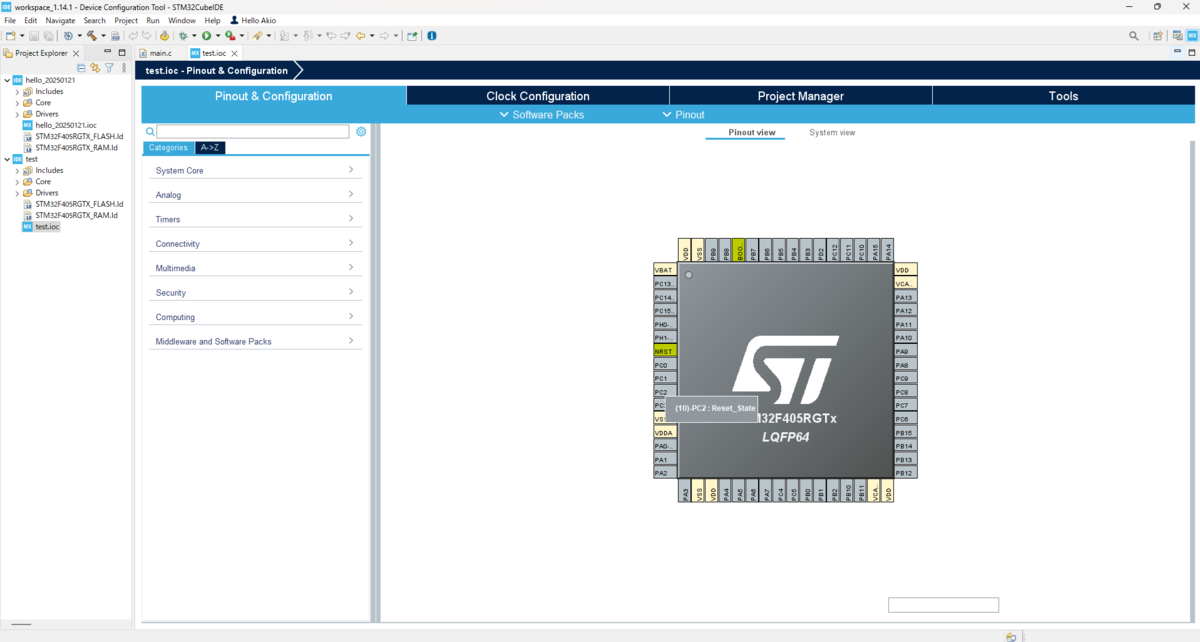Click the pin search box below the chip

(943, 605)
